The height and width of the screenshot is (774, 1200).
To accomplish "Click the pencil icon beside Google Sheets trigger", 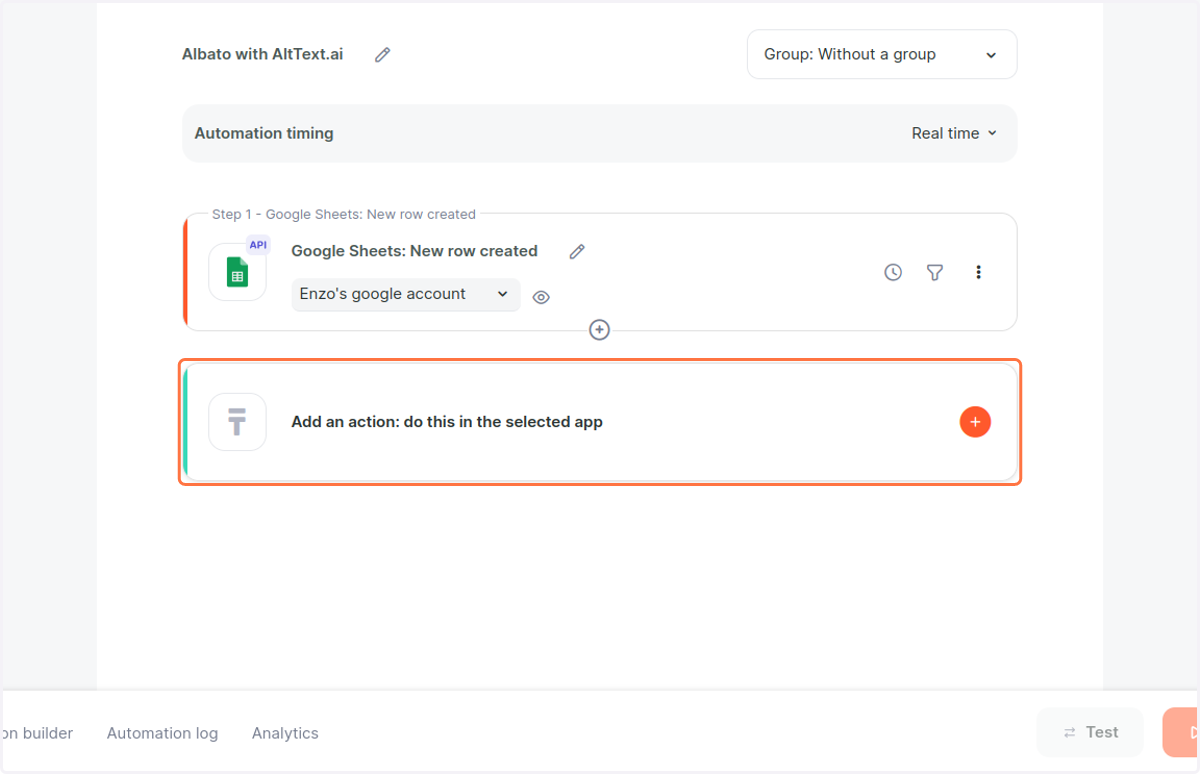I will click(x=577, y=252).
